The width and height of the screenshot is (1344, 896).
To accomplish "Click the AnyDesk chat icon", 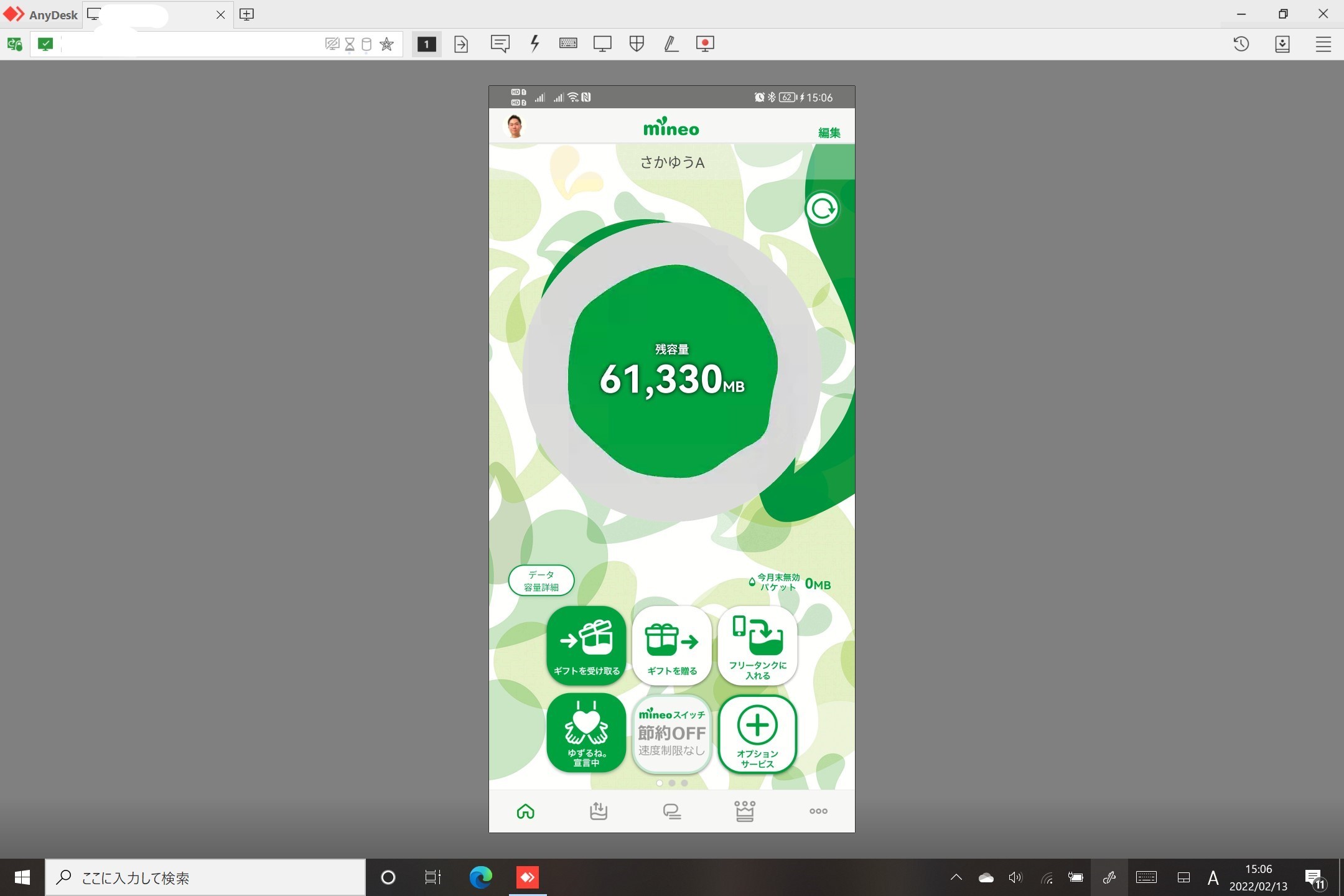I will 500,44.
